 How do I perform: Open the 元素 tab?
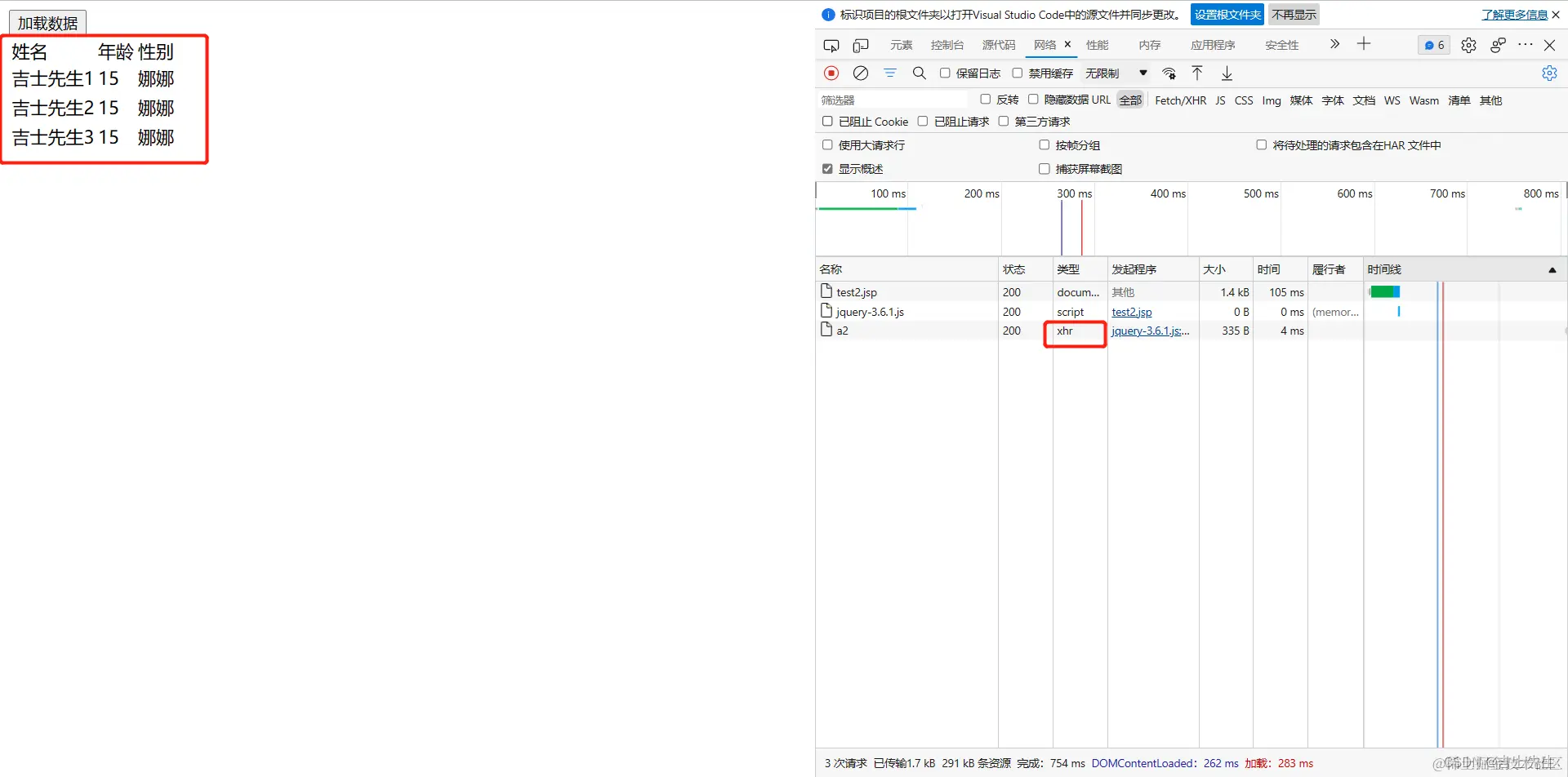click(x=902, y=45)
